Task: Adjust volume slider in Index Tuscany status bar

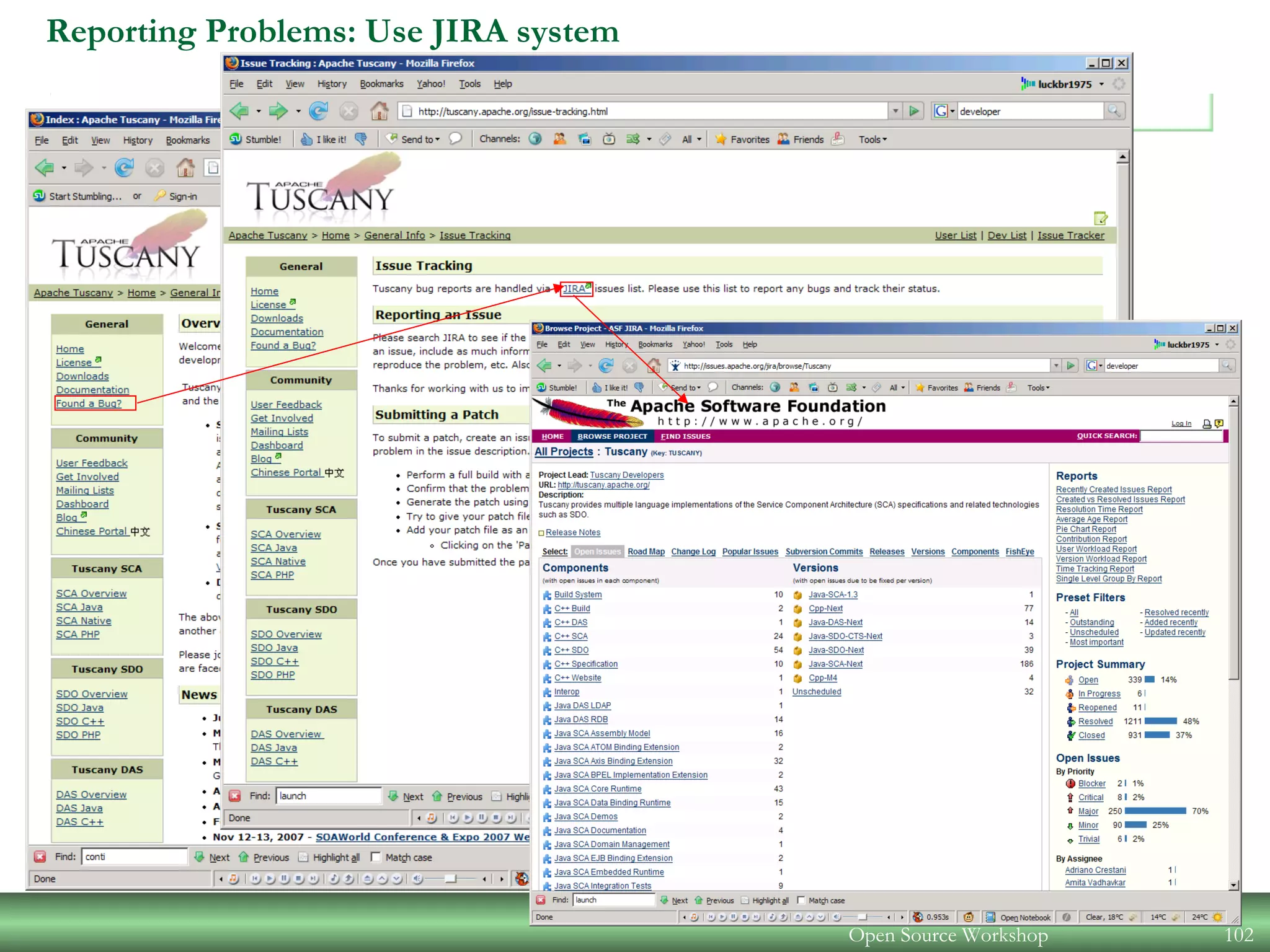Action: pyautogui.click(x=450, y=878)
